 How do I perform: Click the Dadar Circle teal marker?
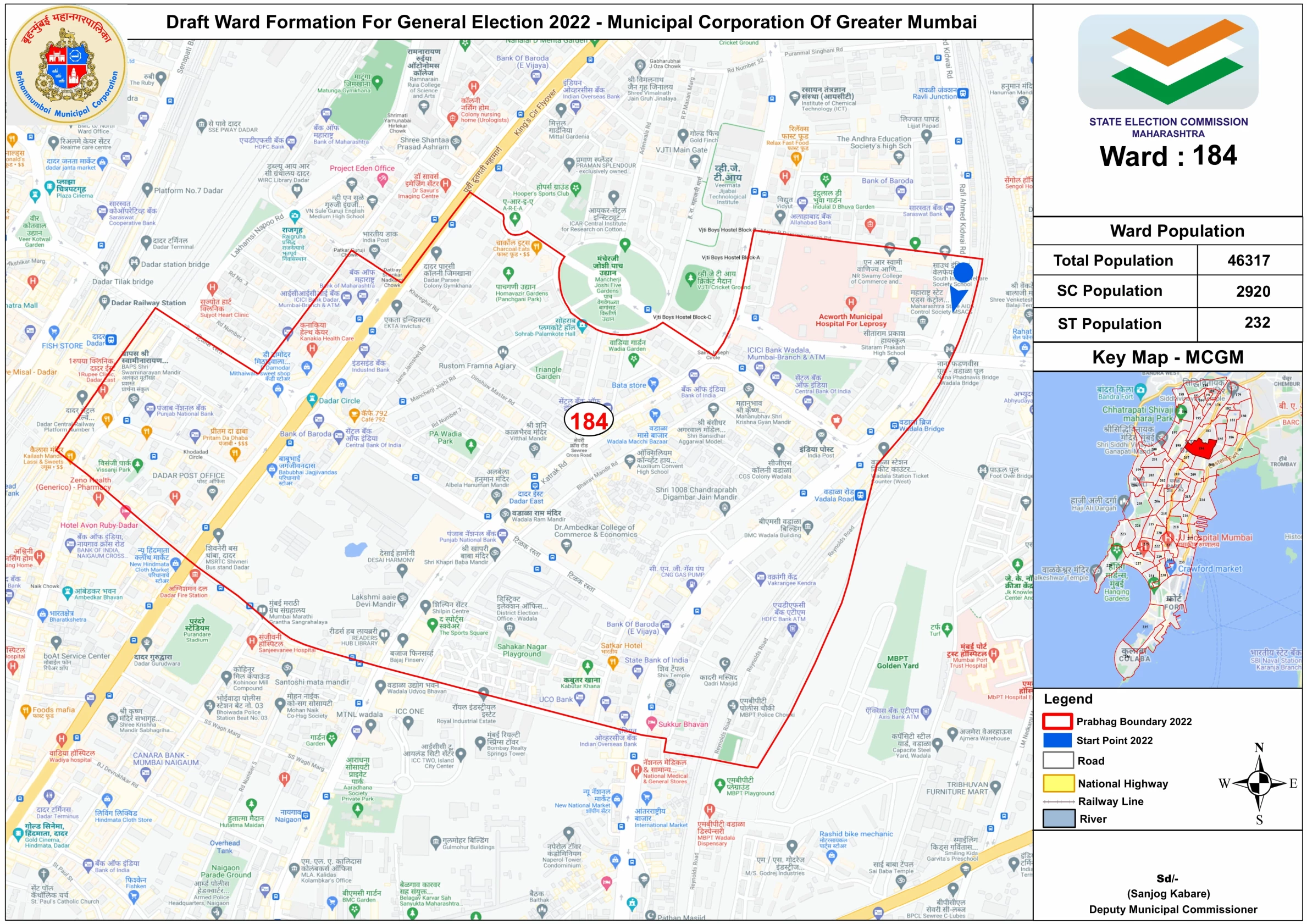point(312,399)
